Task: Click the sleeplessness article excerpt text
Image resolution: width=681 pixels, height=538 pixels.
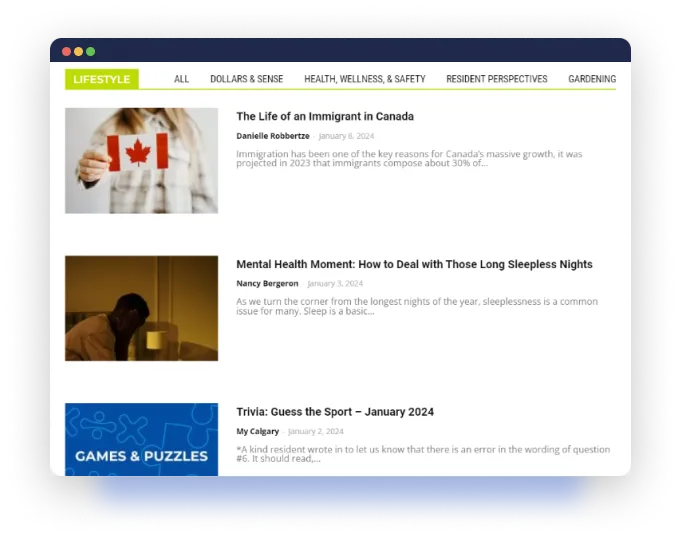Action: coord(417,306)
